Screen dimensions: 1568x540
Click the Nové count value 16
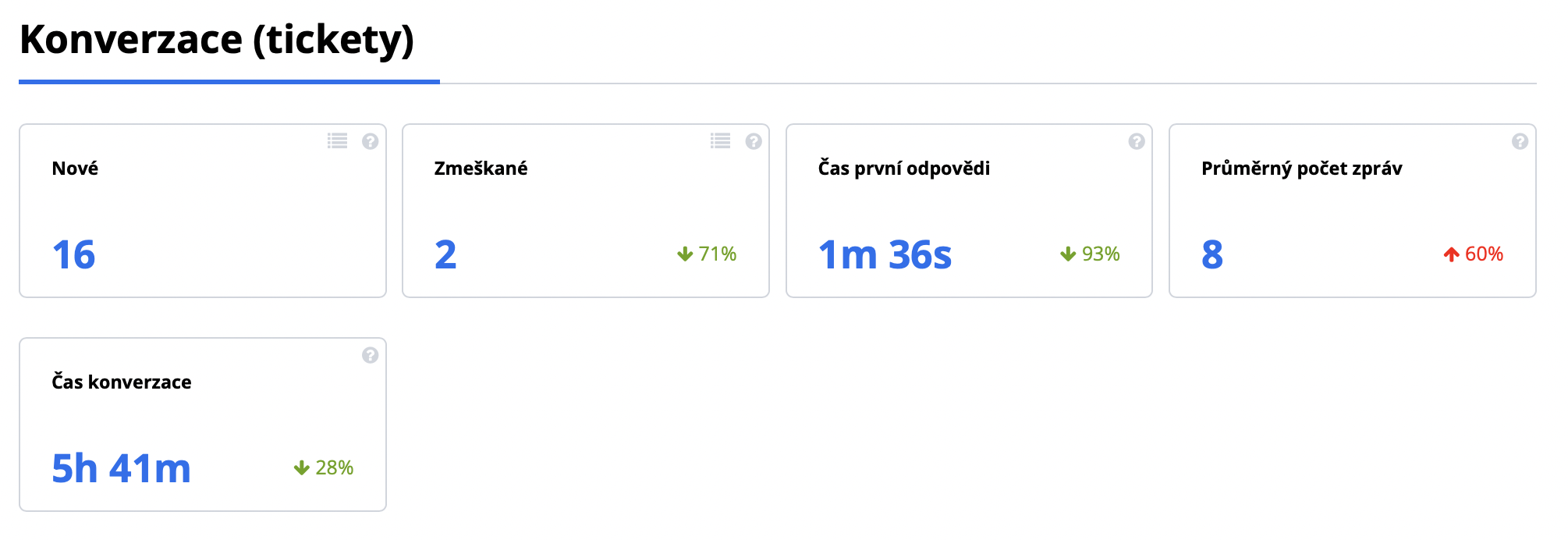click(x=74, y=254)
